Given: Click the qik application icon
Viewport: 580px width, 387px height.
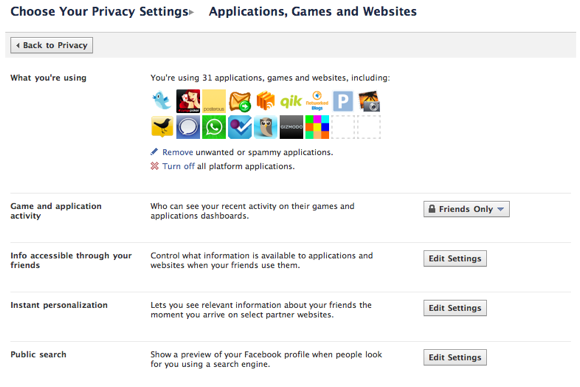Looking at the screenshot, I should coord(291,101).
